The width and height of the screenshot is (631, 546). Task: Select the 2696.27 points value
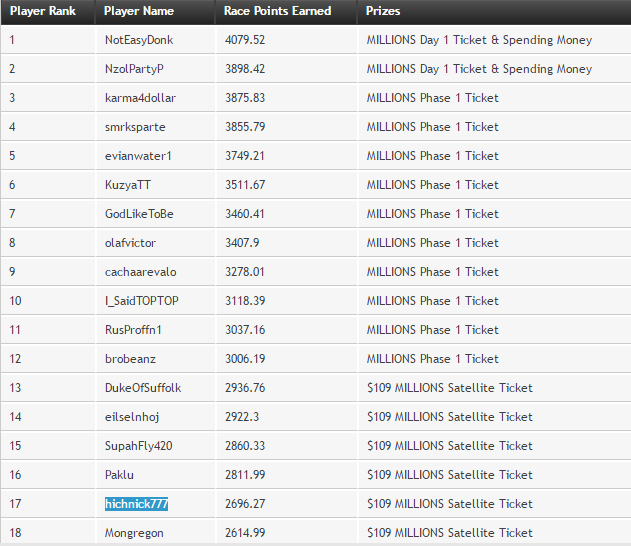[x=244, y=504]
